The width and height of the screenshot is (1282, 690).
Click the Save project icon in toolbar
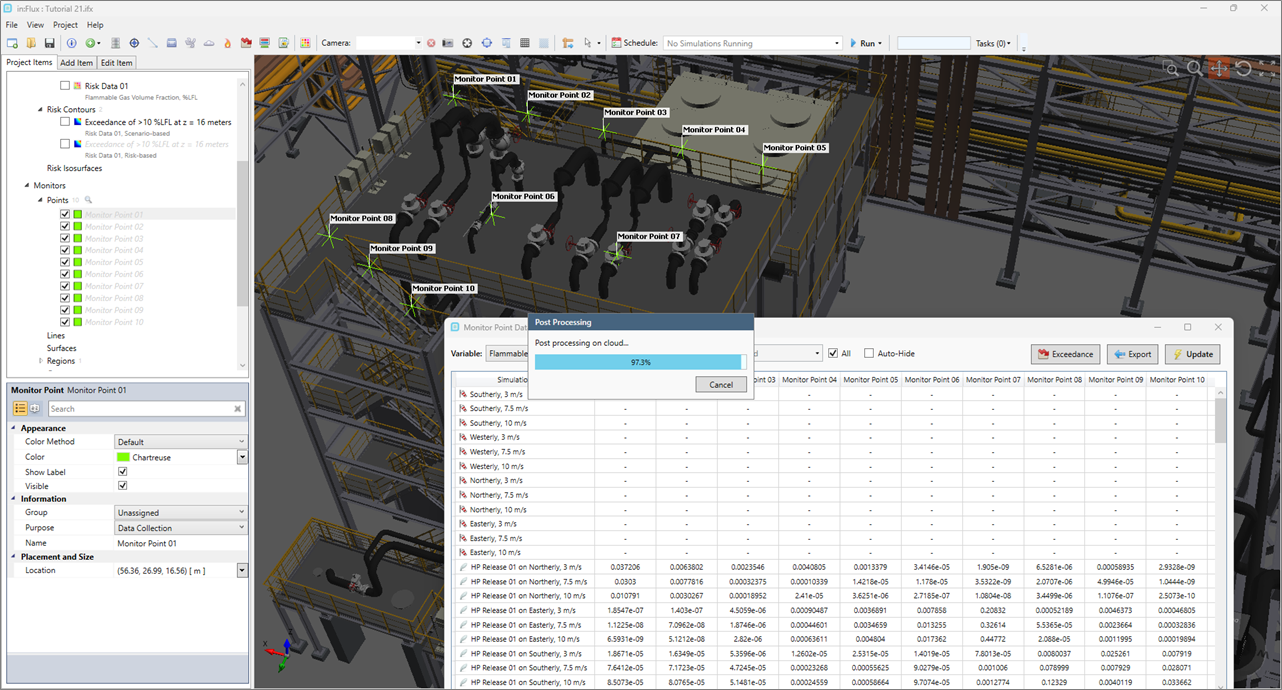[49, 43]
